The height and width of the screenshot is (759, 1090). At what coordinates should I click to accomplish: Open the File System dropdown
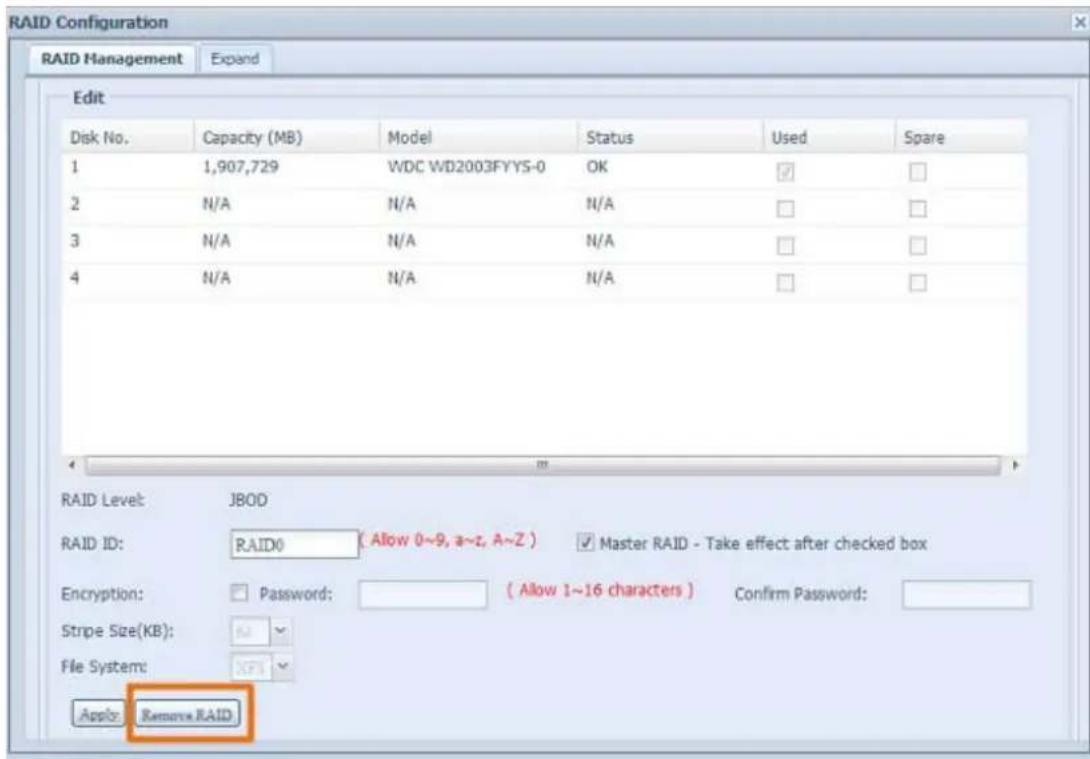point(280,665)
